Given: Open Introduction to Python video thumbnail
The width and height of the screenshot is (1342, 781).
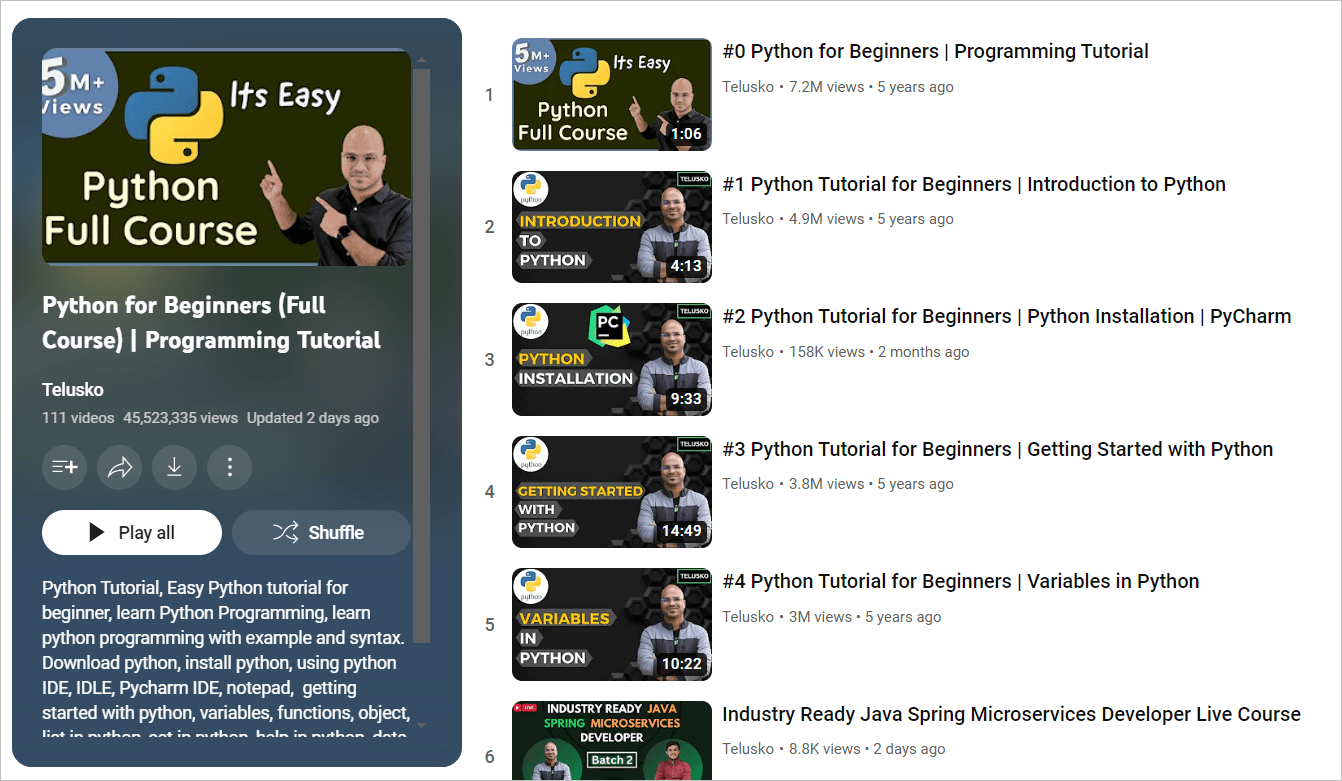Looking at the screenshot, I should pos(612,227).
